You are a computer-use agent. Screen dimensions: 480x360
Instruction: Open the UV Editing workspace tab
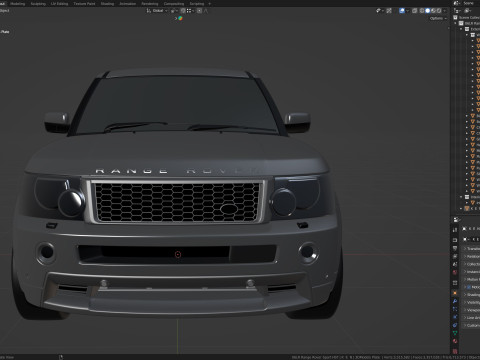click(x=59, y=4)
